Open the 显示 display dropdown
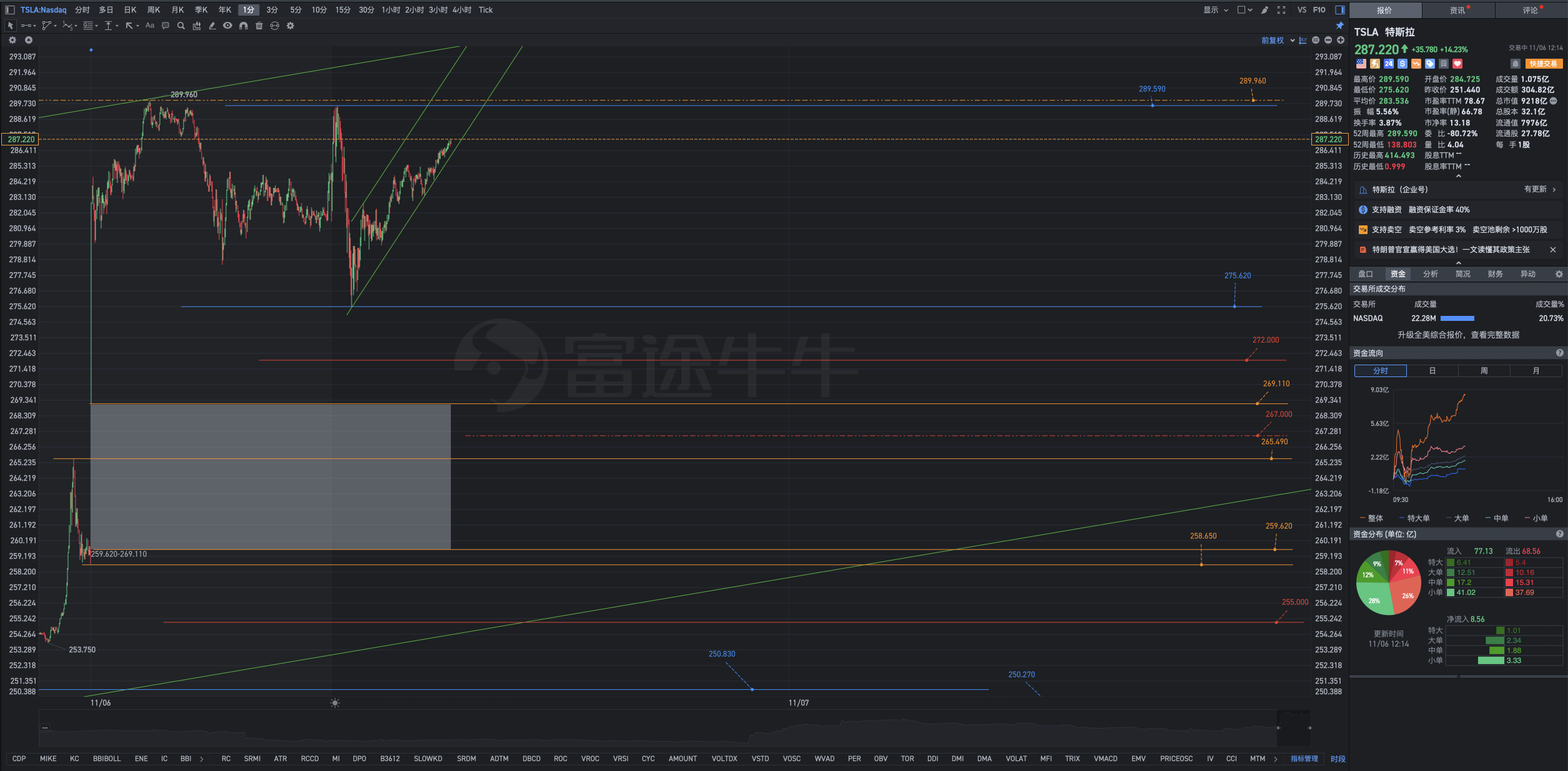Image resolution: width=1568 pixels, height=771 pixels. point(1216,10)
